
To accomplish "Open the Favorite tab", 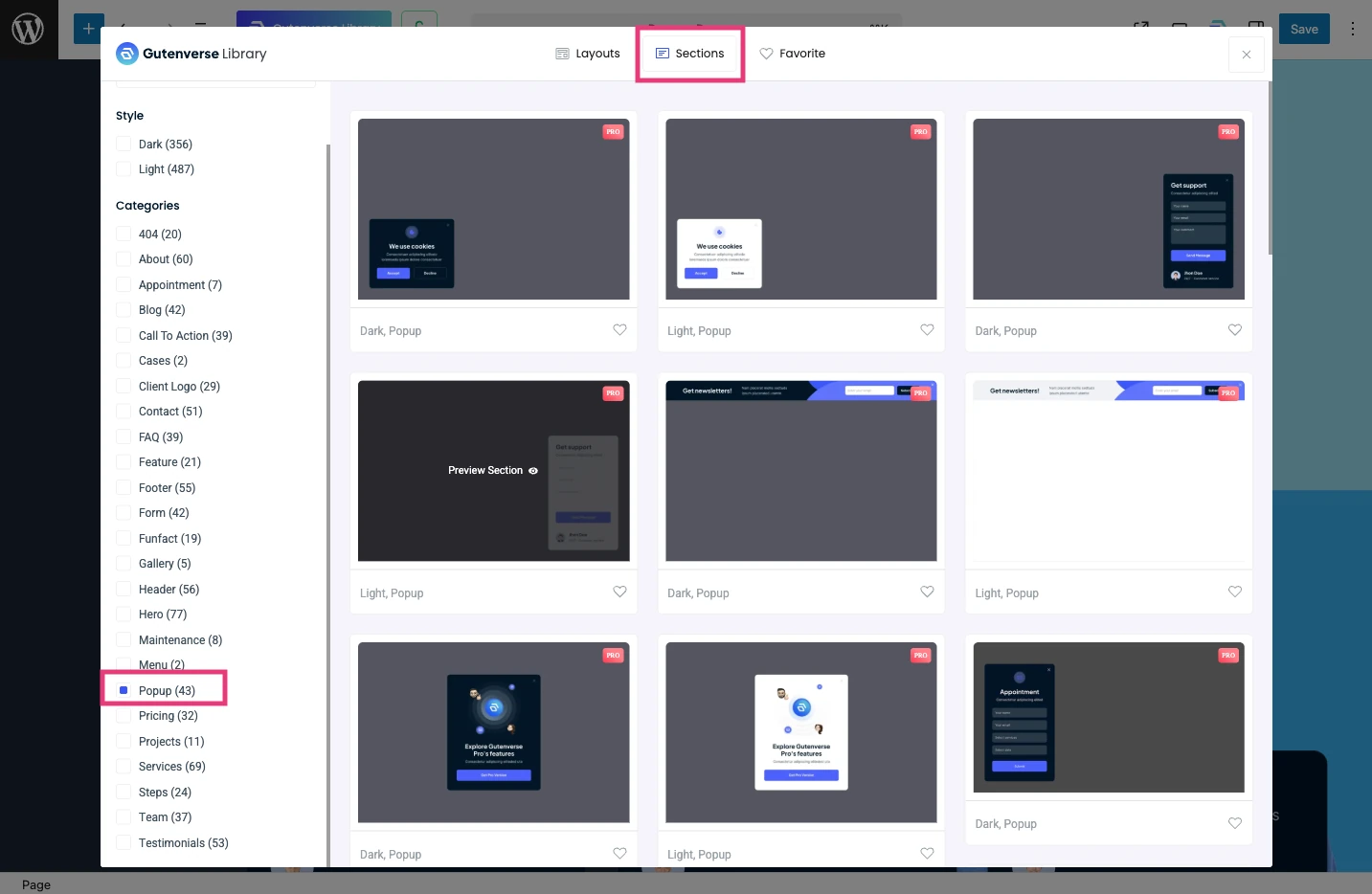I will click(792, 54).
